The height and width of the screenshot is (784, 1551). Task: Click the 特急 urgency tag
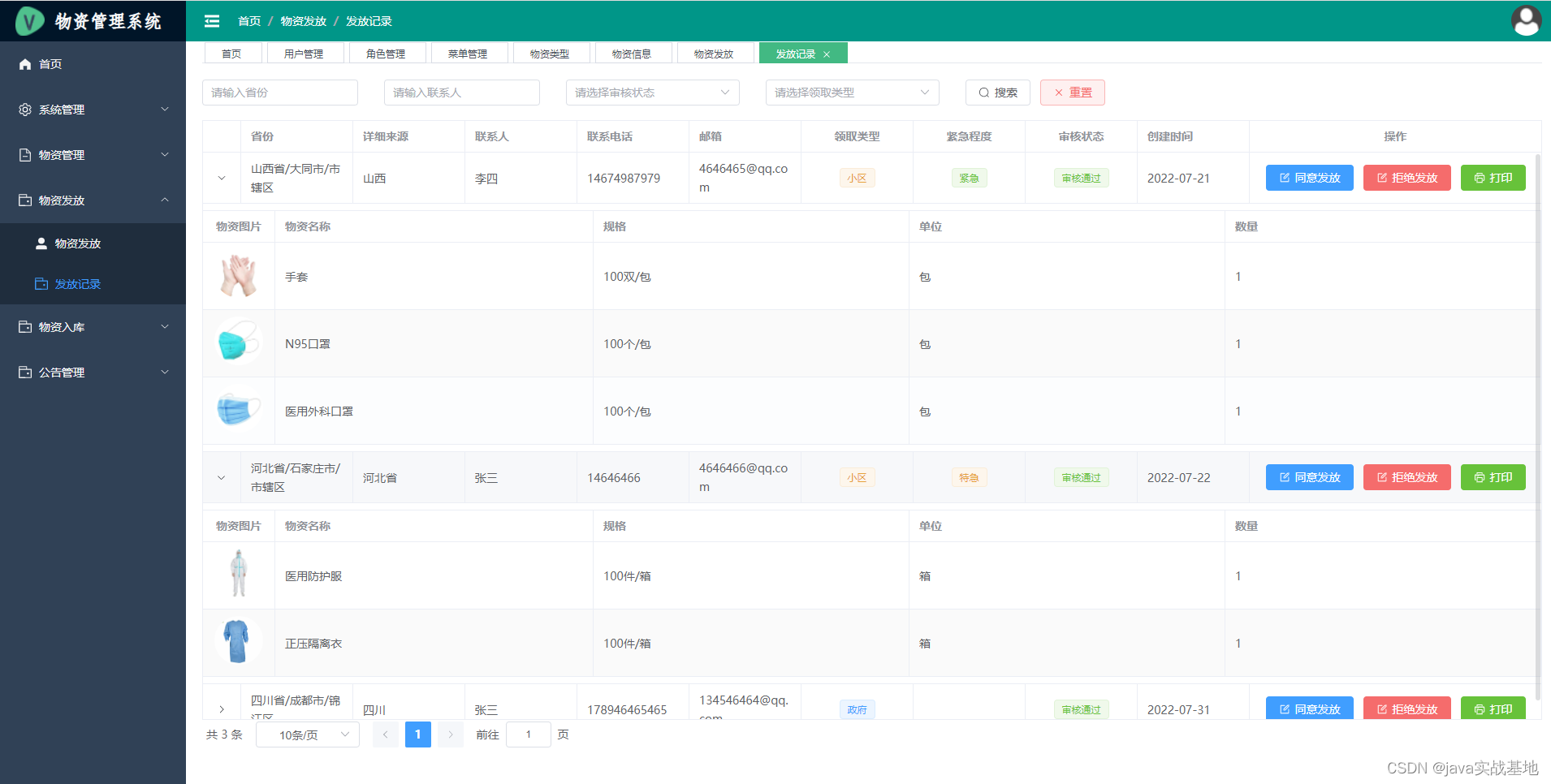(970, 477)
